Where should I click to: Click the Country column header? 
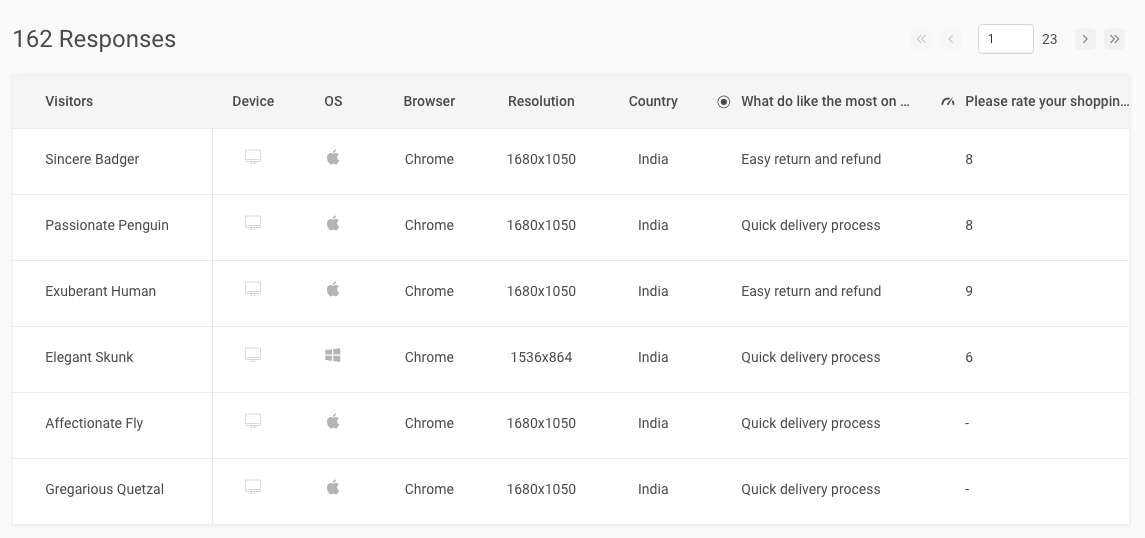[x=653, y=101]
